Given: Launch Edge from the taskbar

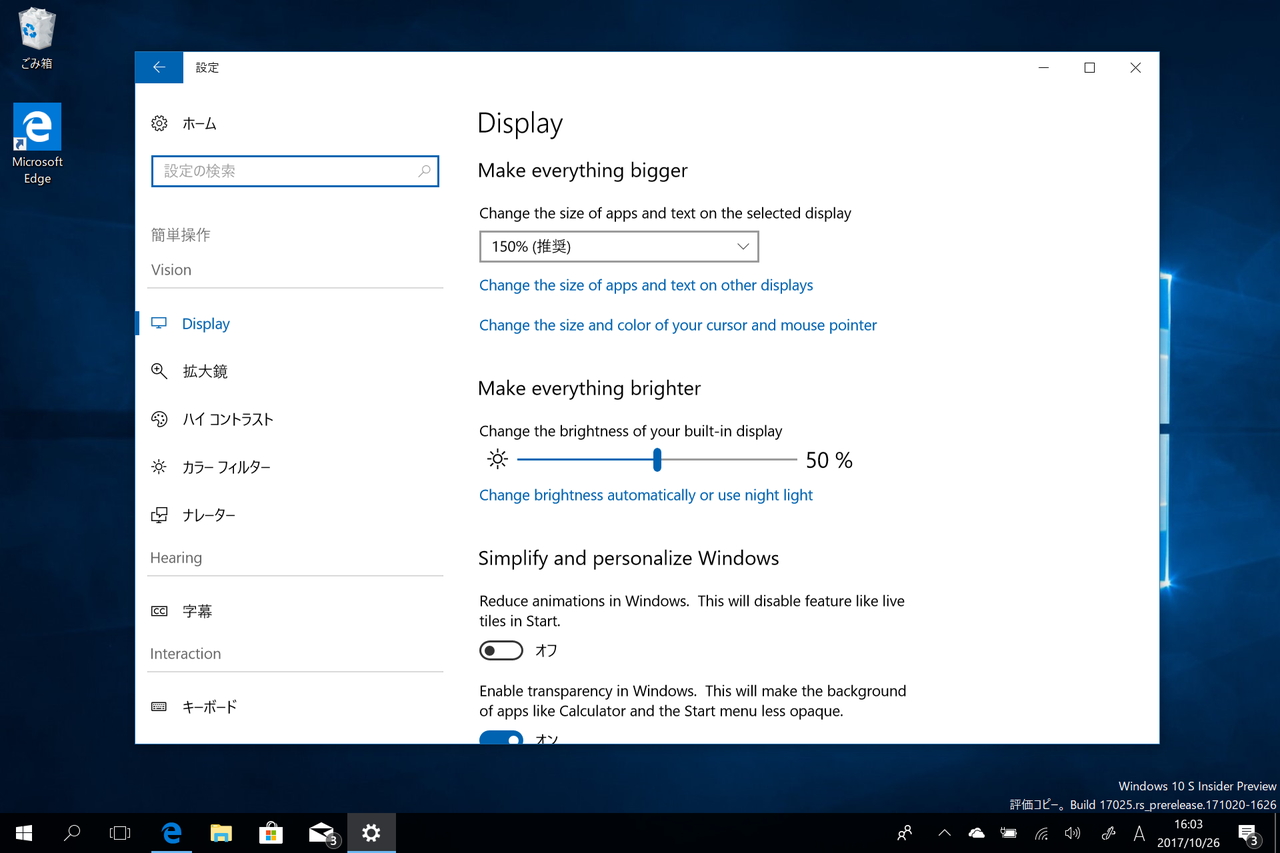Looking at the screenshot, I should pyautogui.click(x=172, y=833).
